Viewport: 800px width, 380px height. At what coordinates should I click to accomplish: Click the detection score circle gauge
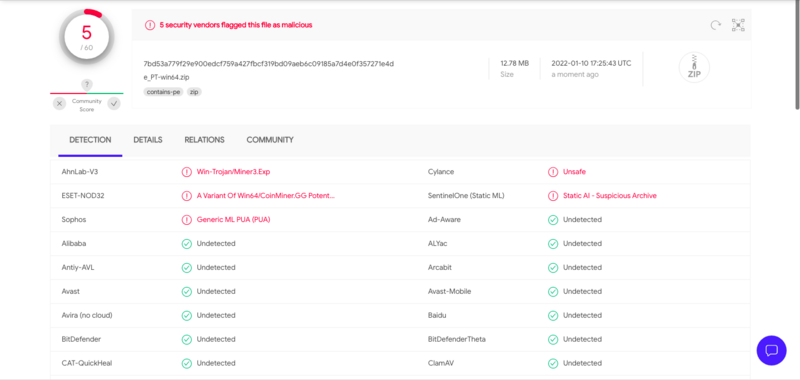click(87, 37)
